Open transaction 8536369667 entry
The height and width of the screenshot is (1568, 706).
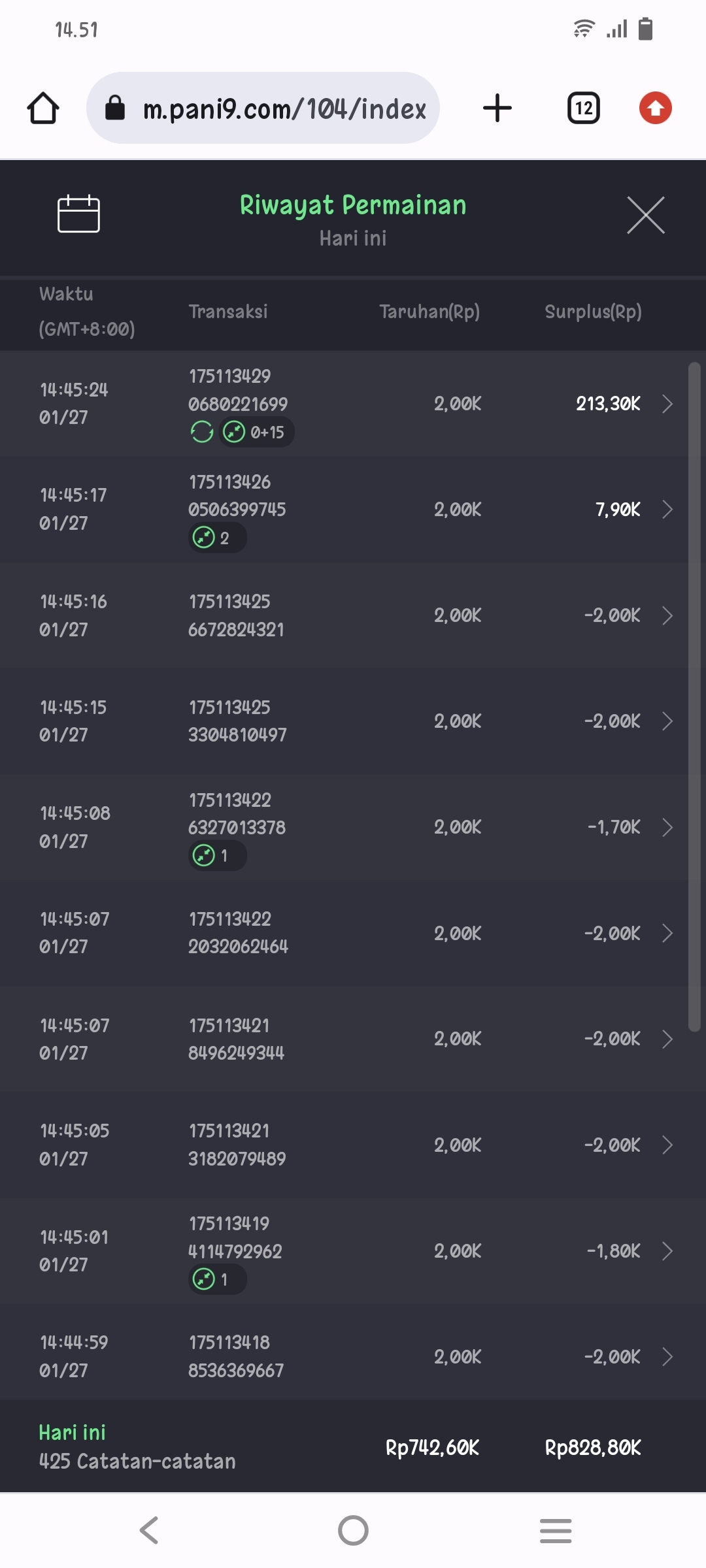coord(236,1370)
